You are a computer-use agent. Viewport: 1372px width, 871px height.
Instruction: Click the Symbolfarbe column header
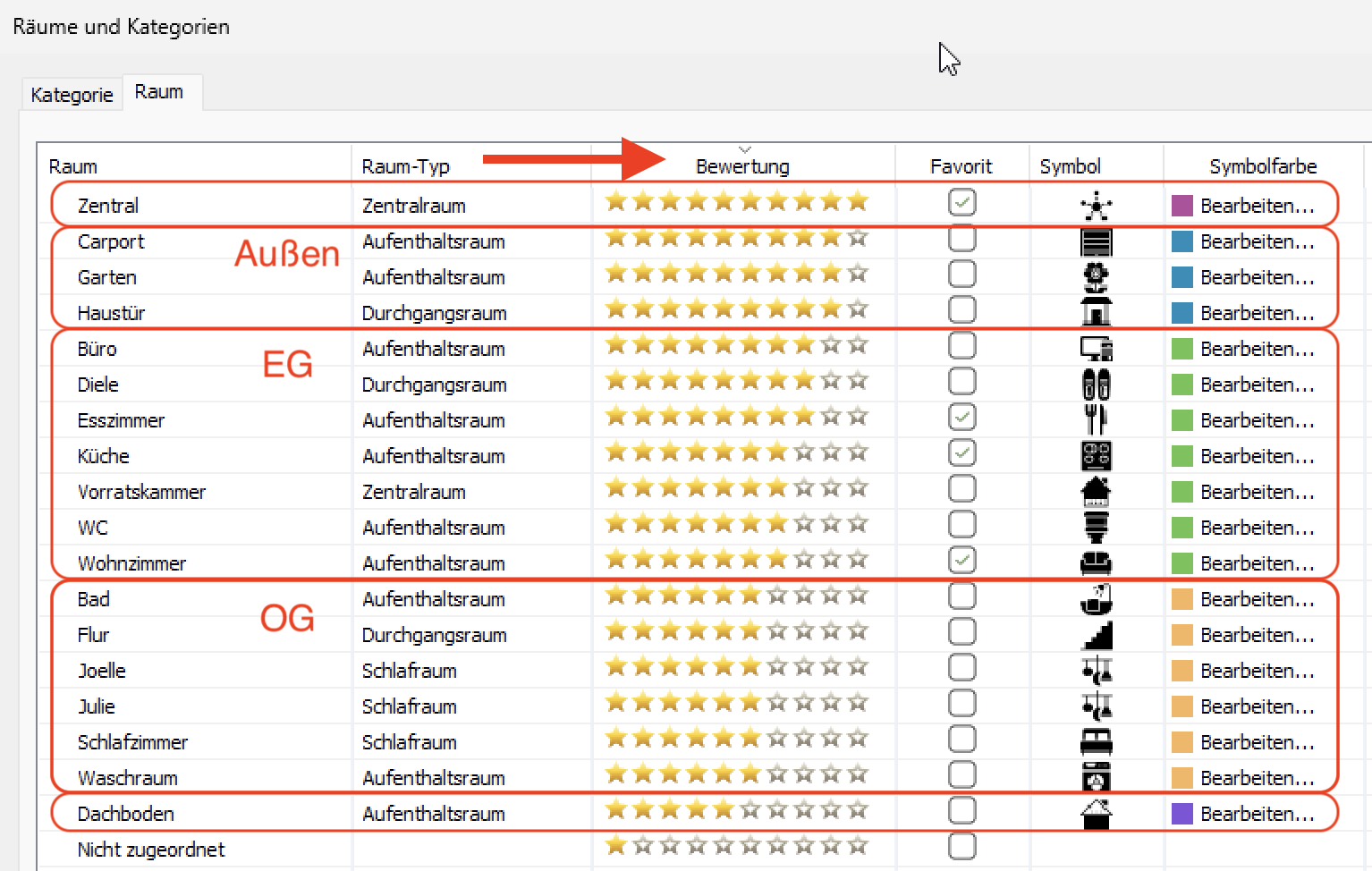click(x=1263, y=166)
